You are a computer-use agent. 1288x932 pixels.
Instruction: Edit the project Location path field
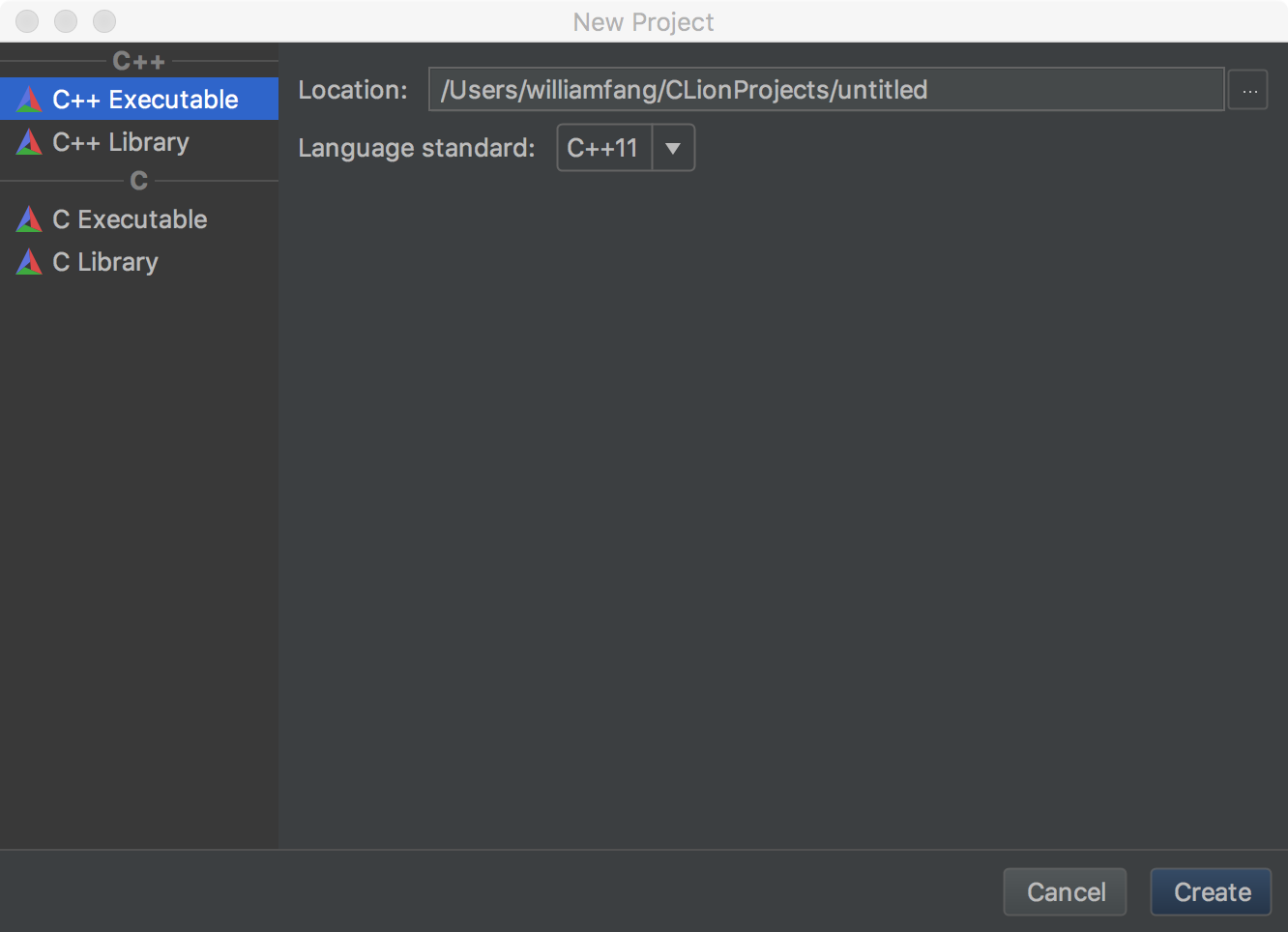[827, 90]
